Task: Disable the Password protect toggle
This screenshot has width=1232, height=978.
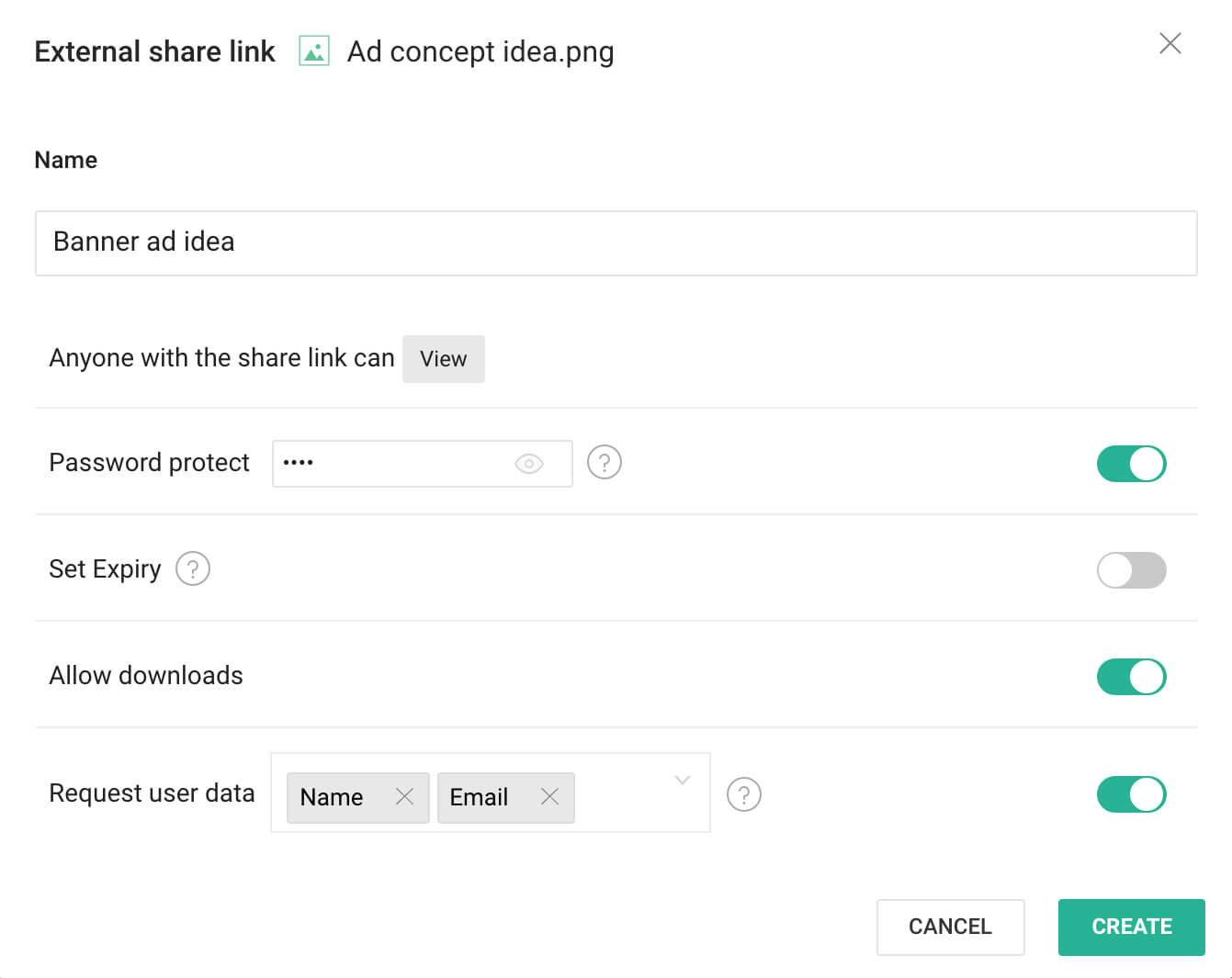Action: pyautogui.click(x=1131, y=464)
